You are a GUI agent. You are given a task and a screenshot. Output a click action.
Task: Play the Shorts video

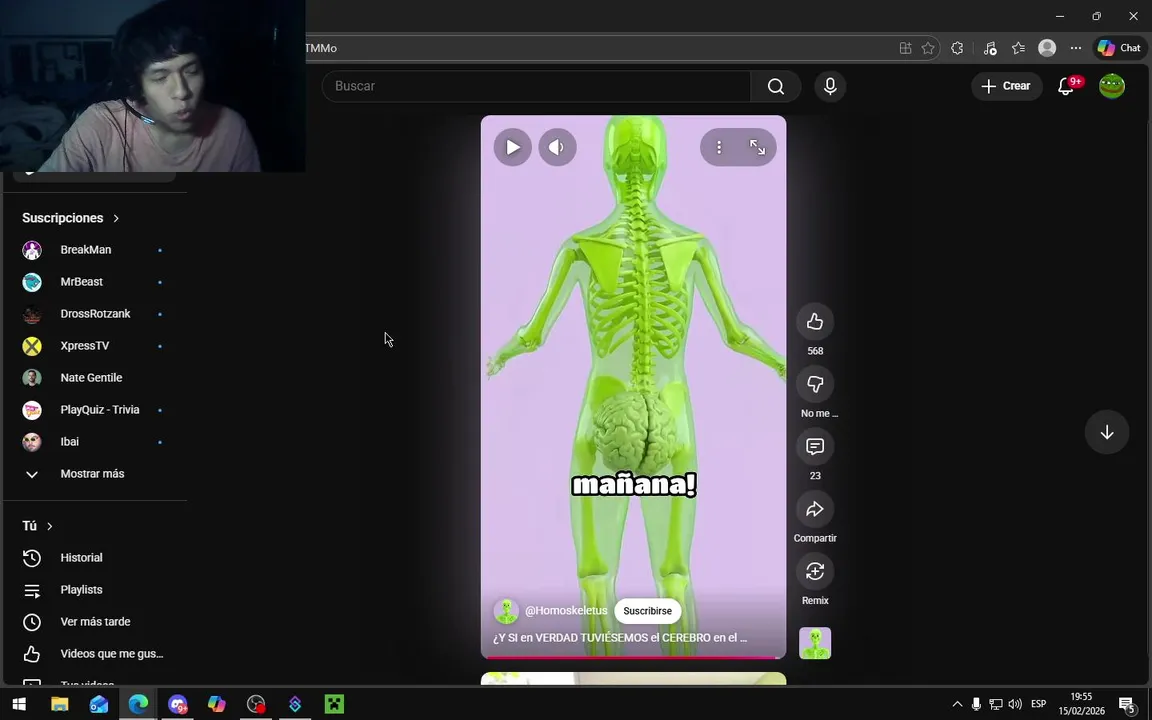point(513,148)
